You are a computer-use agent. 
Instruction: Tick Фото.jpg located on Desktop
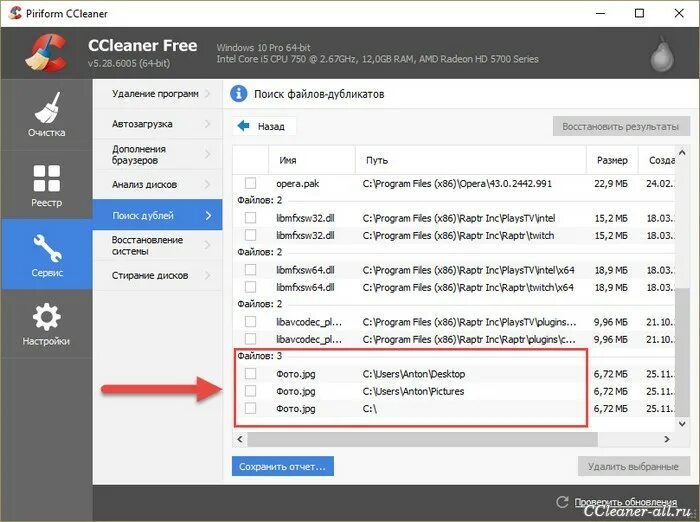click(250, 373)
